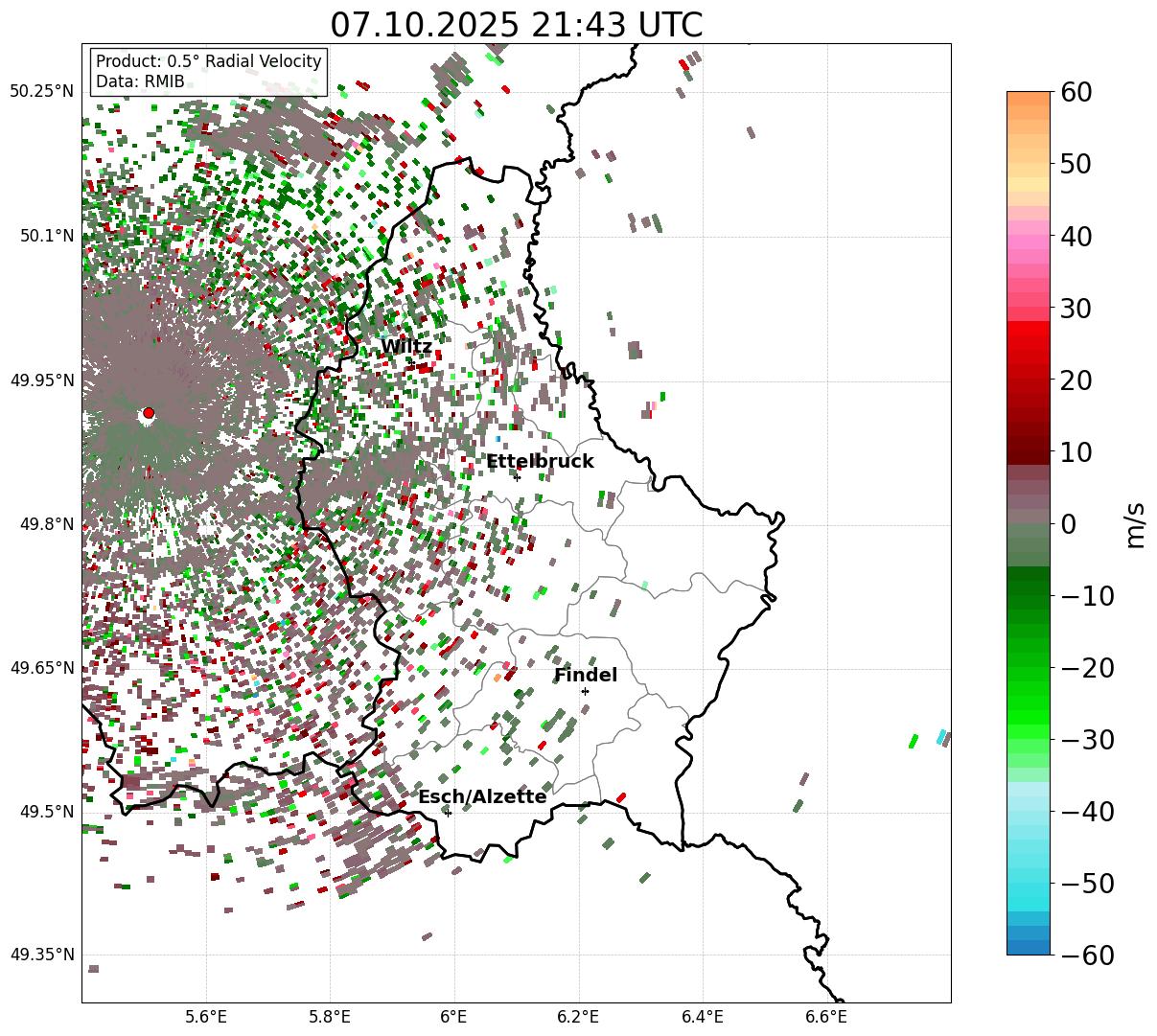
Task: Select 'Product: 0.5° Radial Velocity' legend text
Action: pos(209,61)
